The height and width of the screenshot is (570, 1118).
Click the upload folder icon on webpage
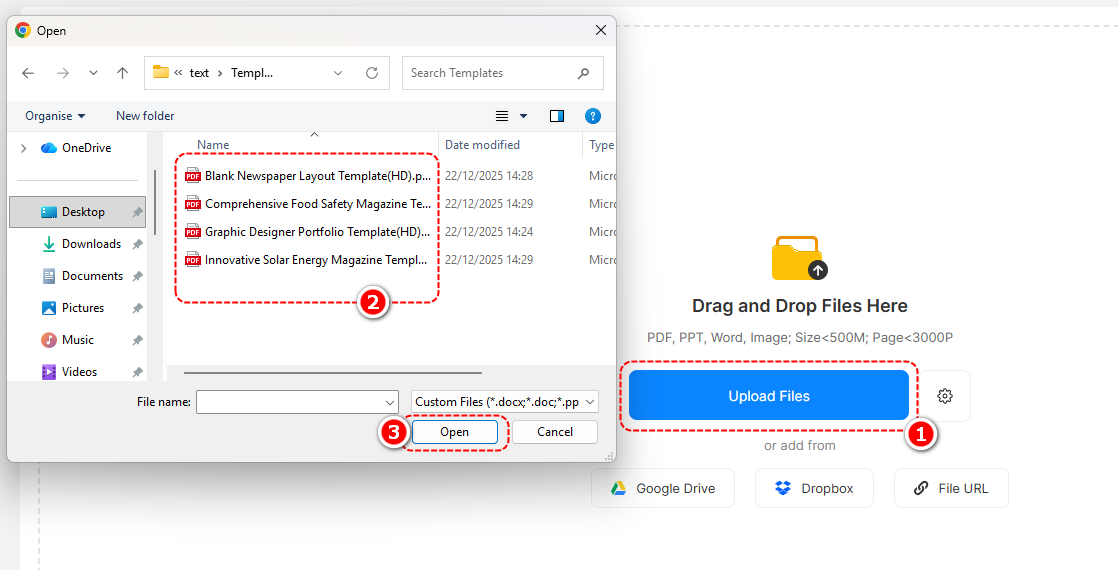[x=799, y=258]
